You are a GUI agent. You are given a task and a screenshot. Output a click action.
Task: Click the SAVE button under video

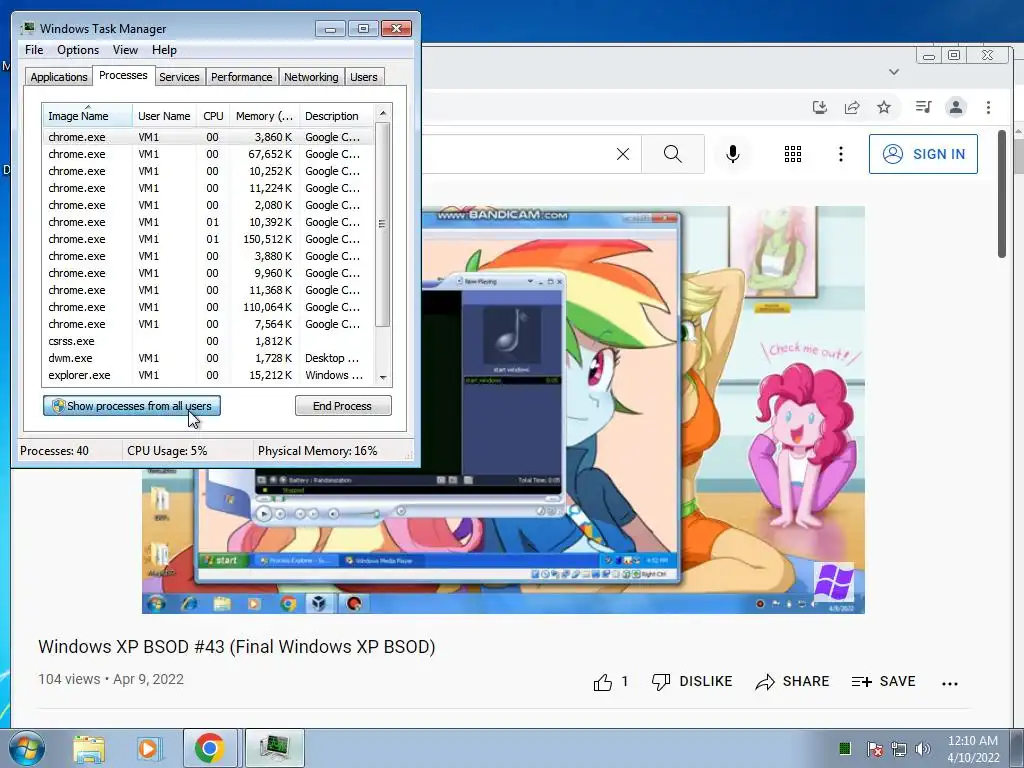pos(884,682)
